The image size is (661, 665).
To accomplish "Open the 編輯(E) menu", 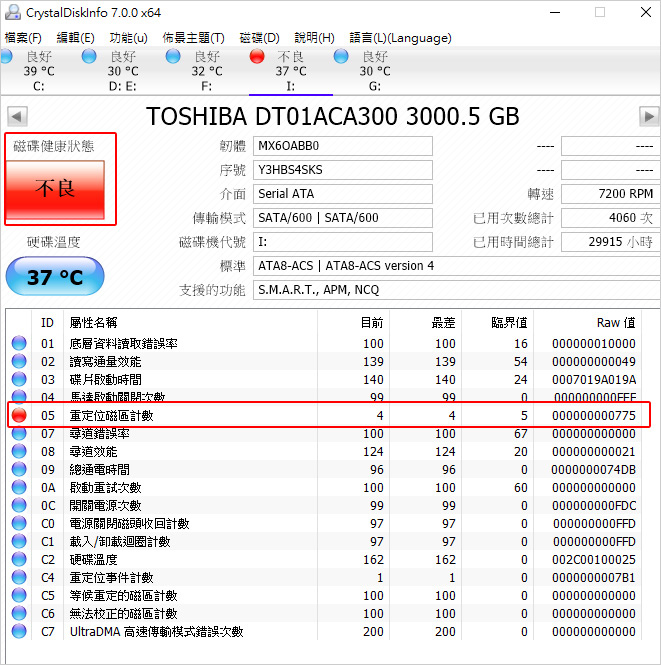I will click(75, 38).
